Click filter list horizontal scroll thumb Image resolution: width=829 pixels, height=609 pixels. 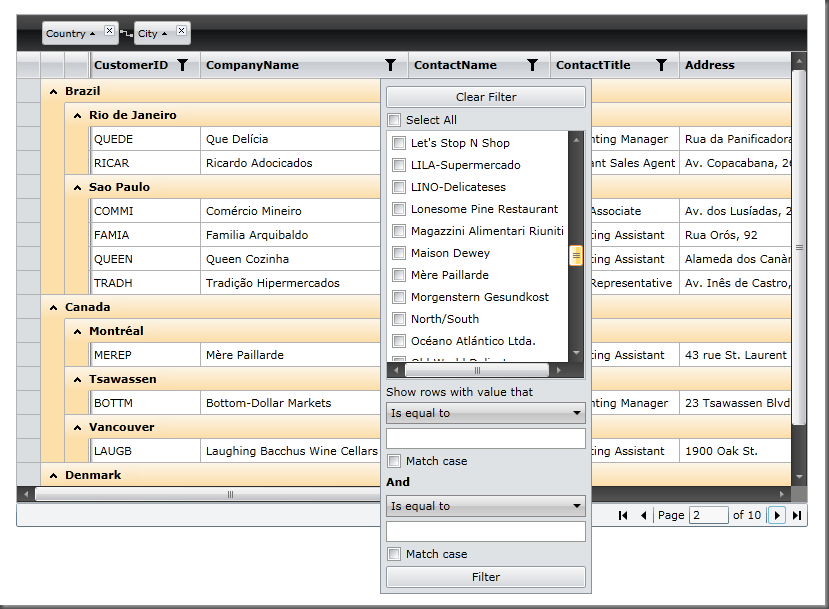pos(477,370)
